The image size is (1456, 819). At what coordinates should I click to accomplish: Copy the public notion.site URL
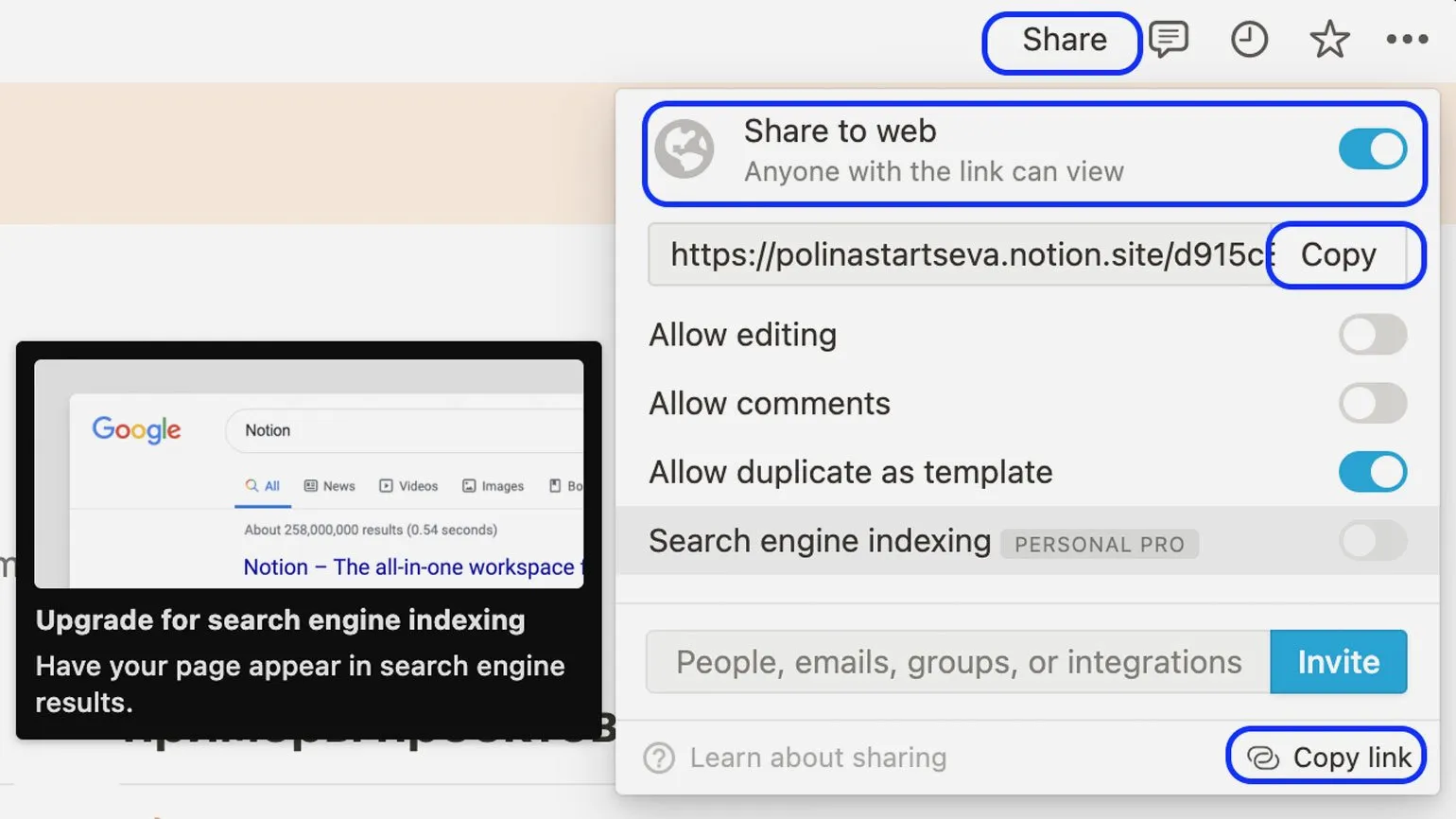[x=1339, y=254]
